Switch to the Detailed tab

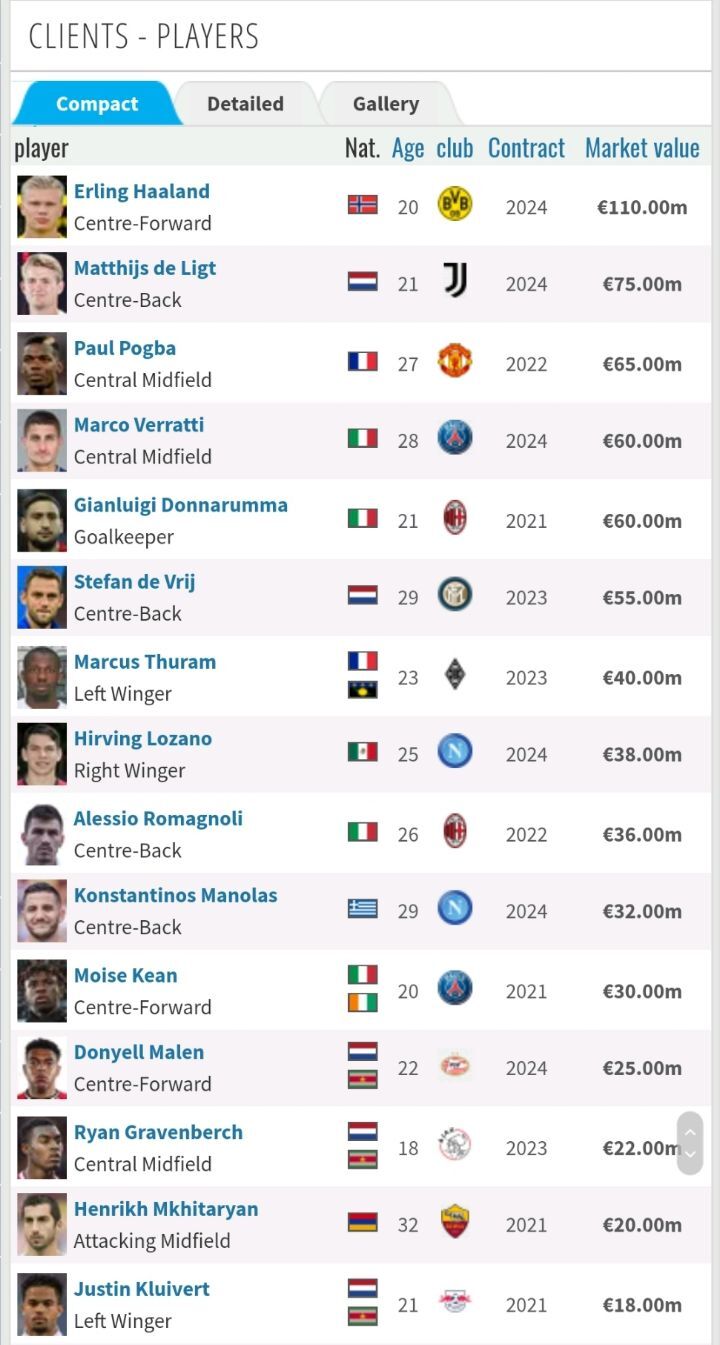pos(245,104)
